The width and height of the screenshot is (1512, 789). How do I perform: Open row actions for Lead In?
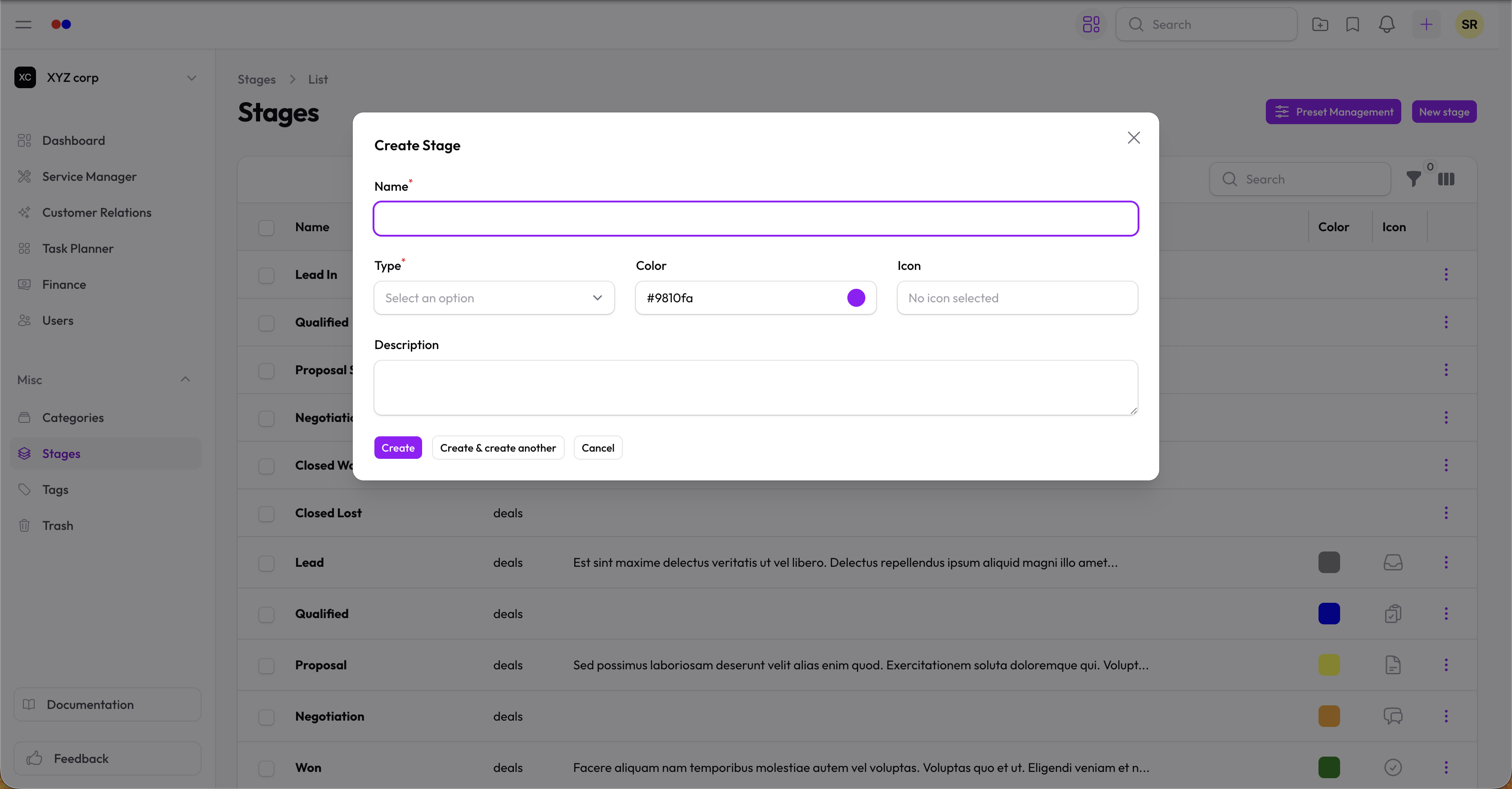click(1446, 274)
